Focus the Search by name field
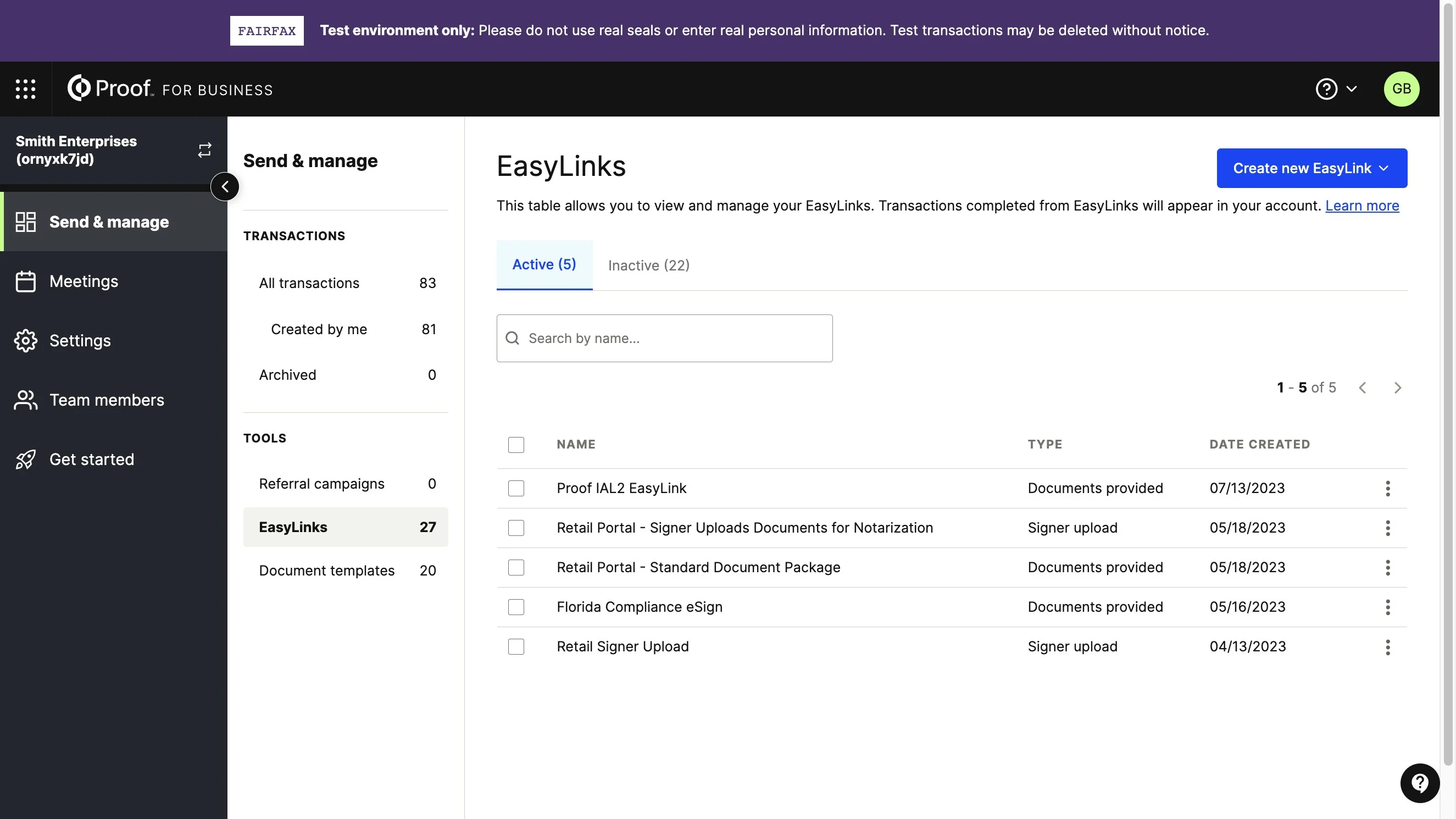This screenshot has height=819, width=1456. pyautogui.click(x=664, y=338)
